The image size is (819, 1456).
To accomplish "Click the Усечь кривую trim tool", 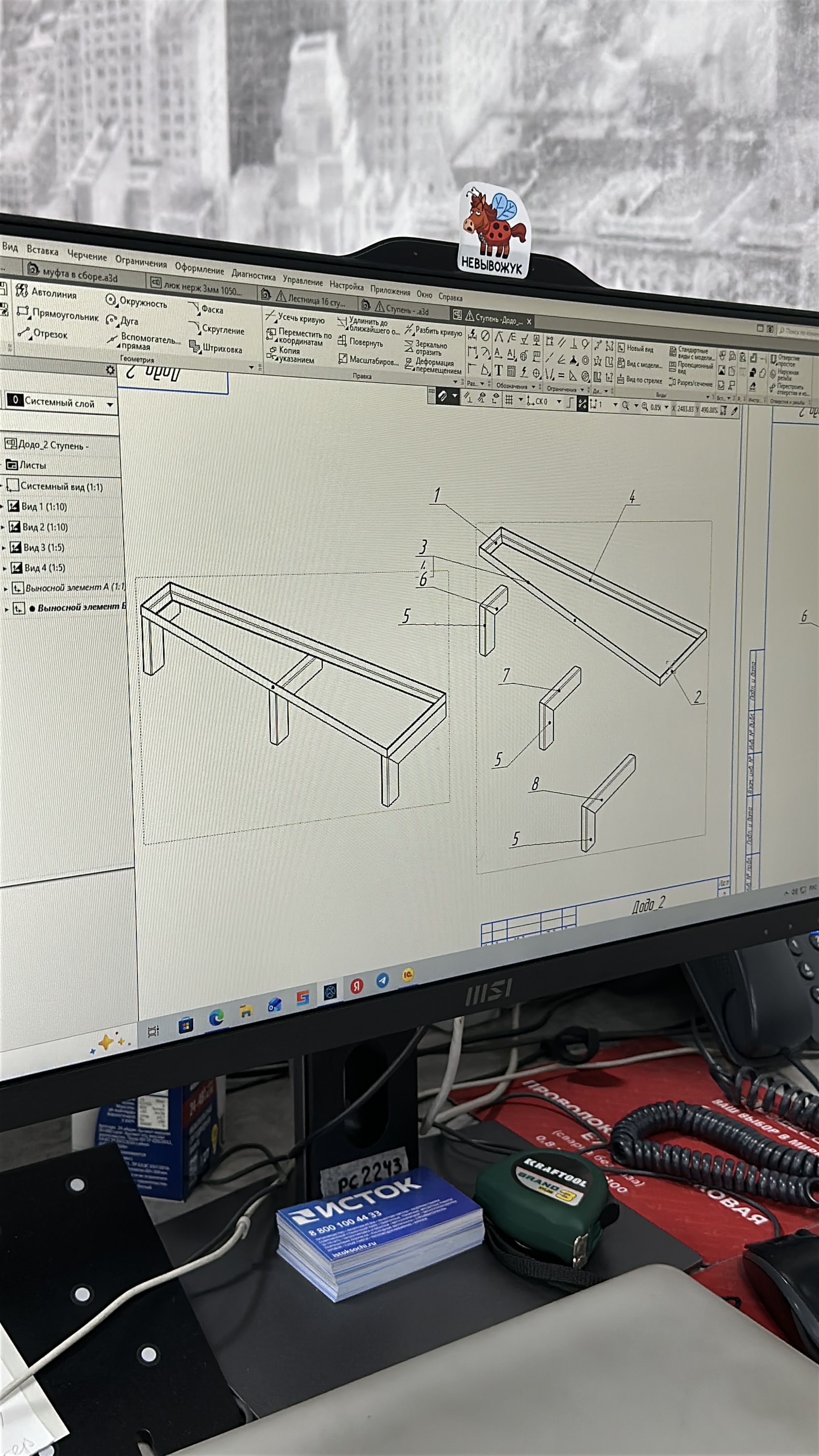I will click(x=295, y=318).
